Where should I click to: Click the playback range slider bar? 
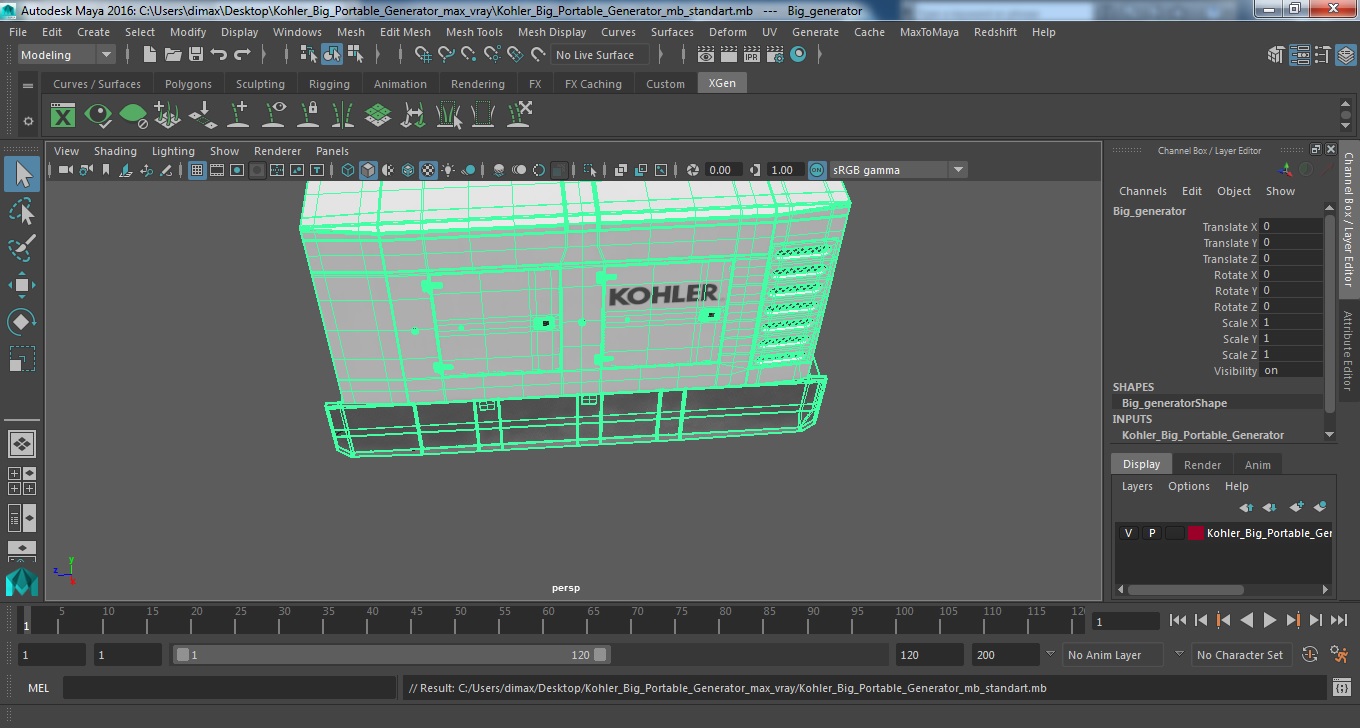pyautogui.click(x=391, y=655)
